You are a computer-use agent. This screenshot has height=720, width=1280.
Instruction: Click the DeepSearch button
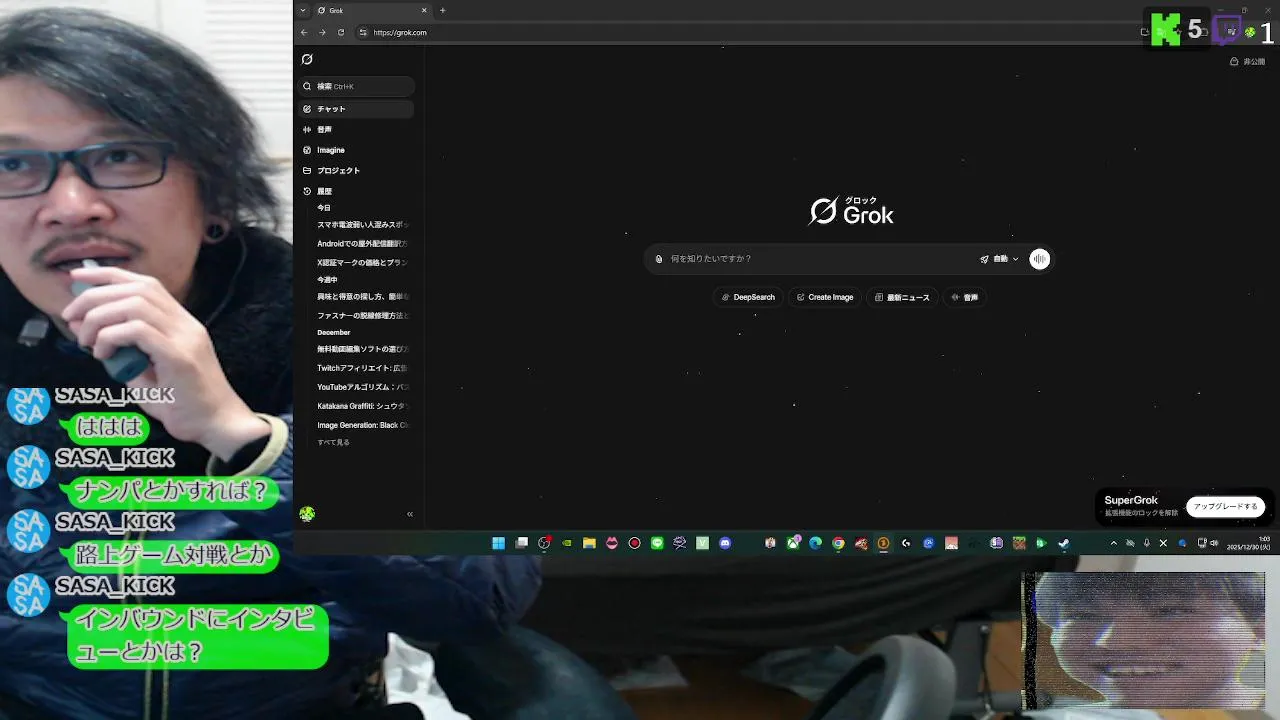pos(748,297)
